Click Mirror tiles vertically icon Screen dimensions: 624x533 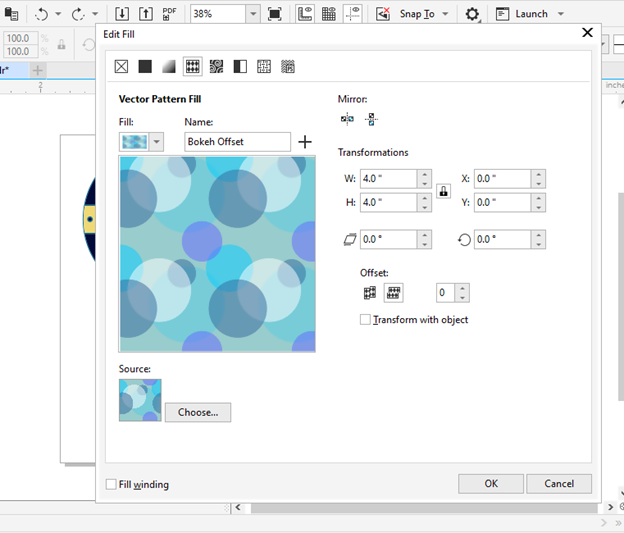coord(371,119)
